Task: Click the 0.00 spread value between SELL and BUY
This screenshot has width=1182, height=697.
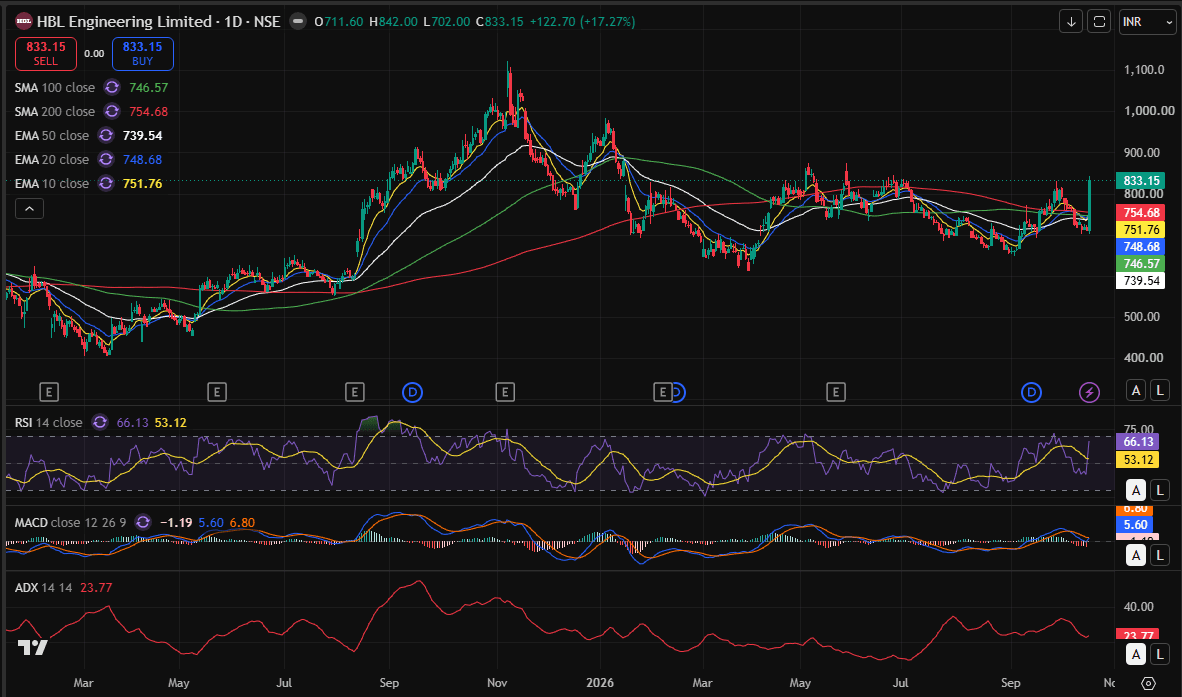Action: 94,53
